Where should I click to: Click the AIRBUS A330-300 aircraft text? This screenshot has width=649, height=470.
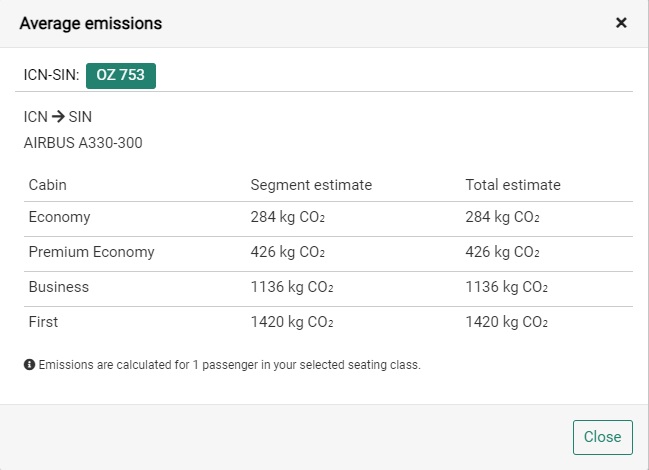coord(83,143)
